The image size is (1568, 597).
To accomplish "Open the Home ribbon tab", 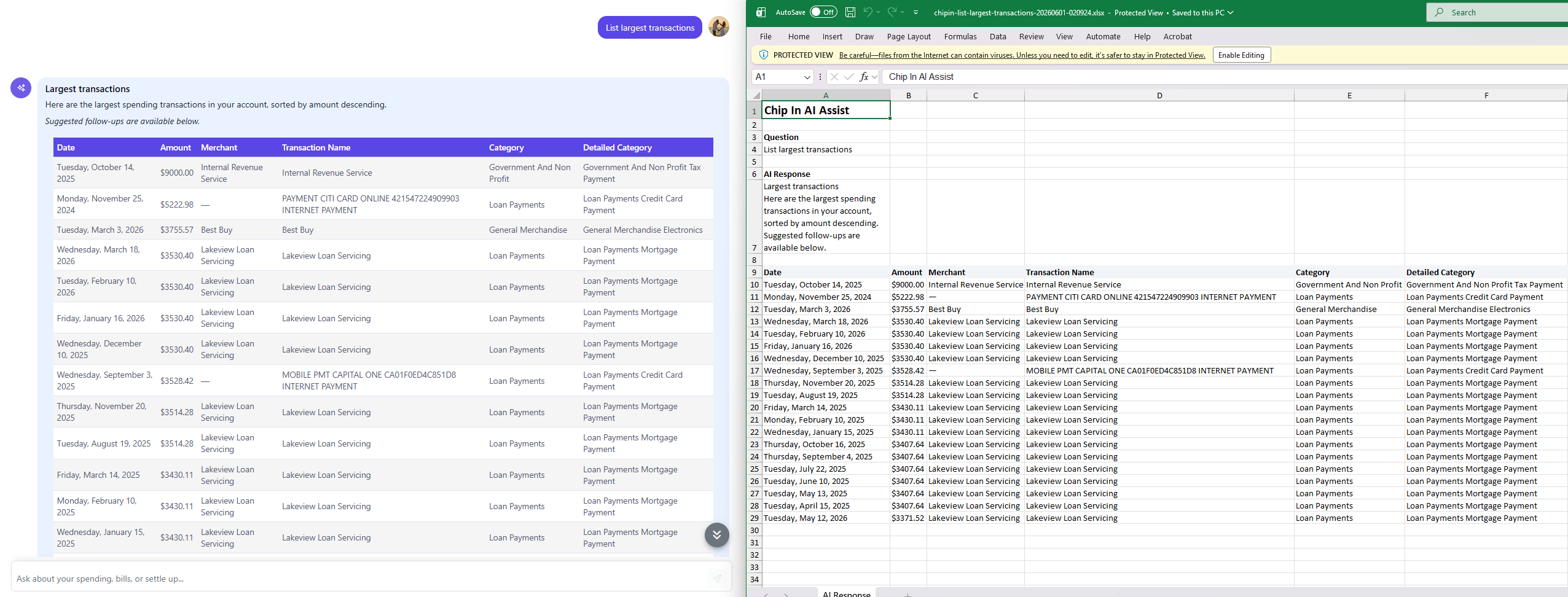I will pyautogui.click(x=799, y=36).
